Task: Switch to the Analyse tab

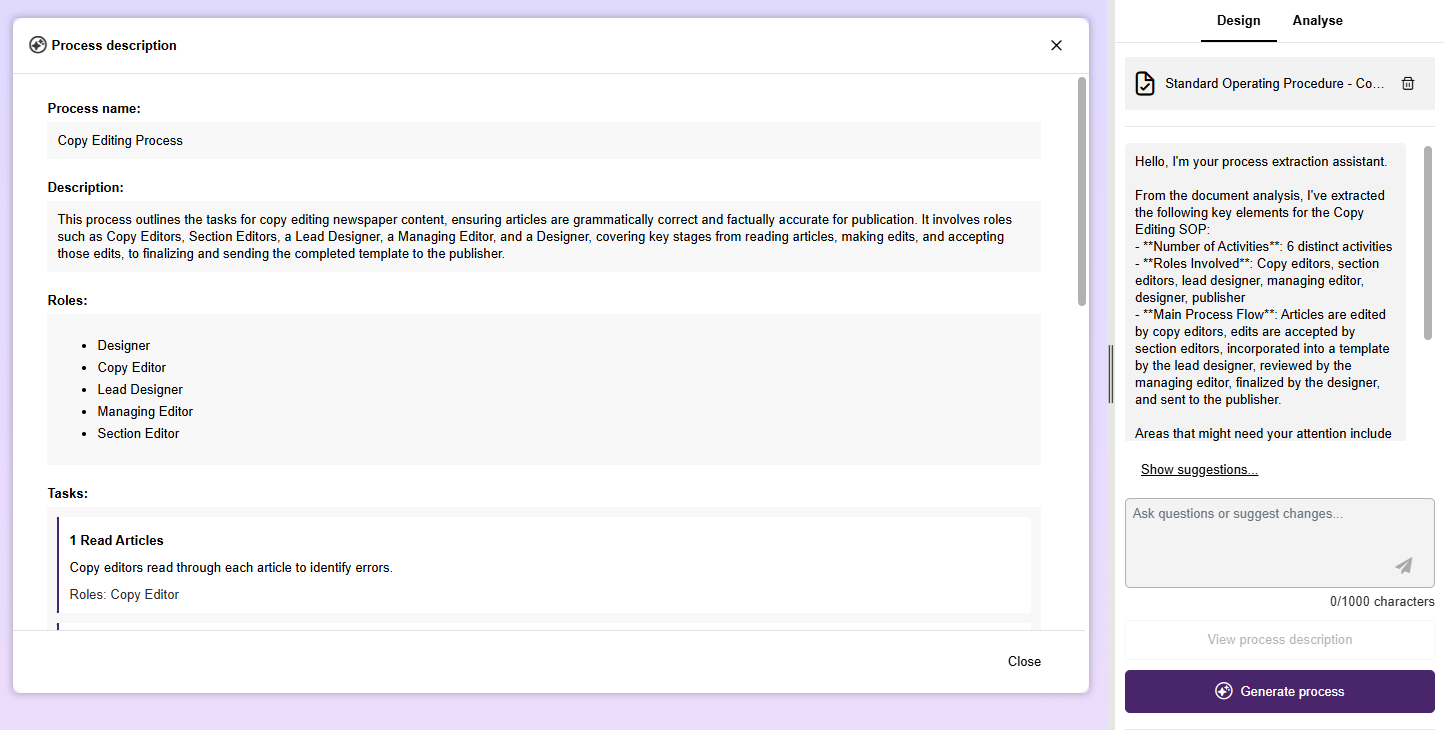Action: coord(1317,21)
